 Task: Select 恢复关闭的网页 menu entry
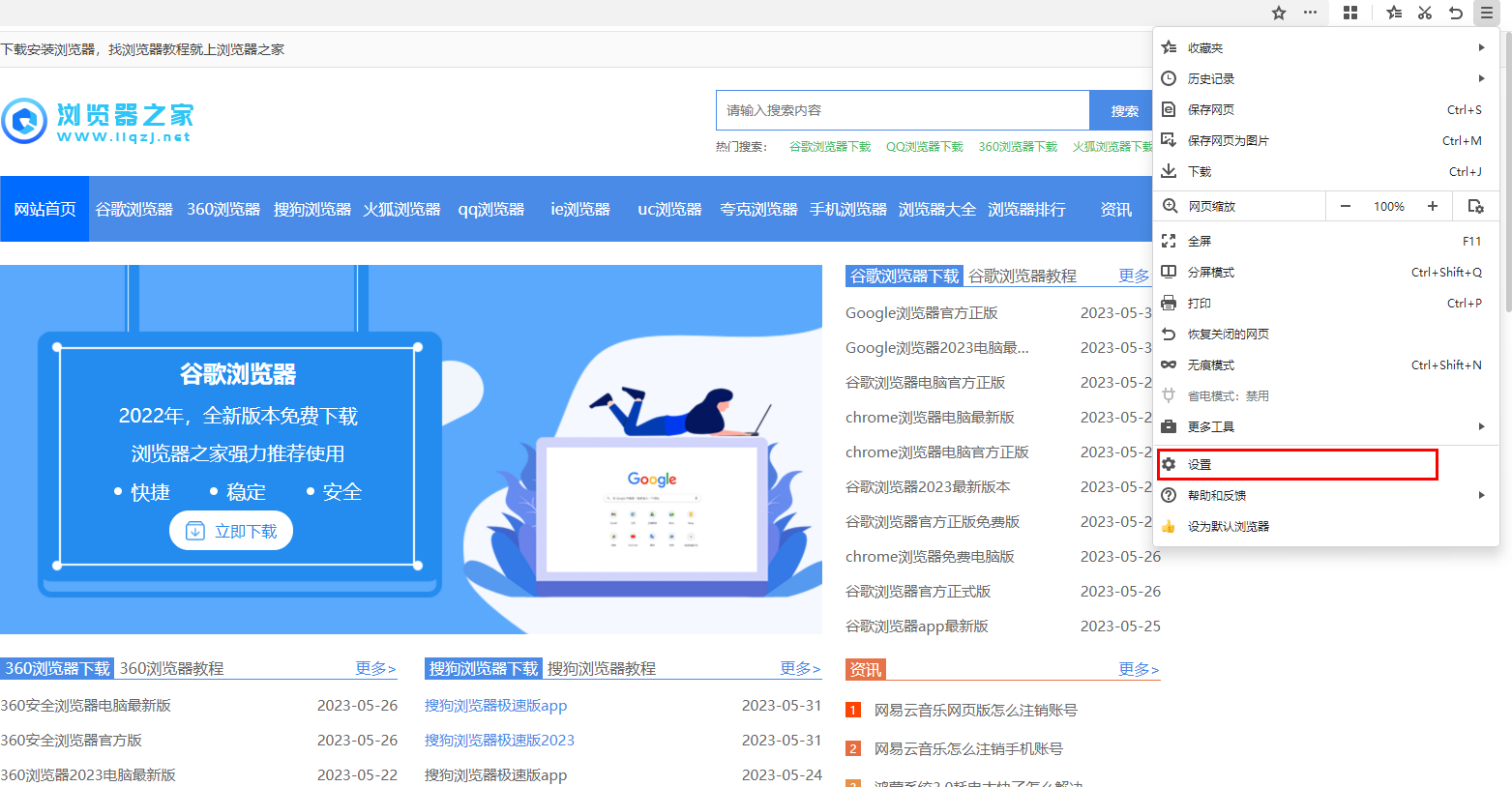tap(1326, 334)
